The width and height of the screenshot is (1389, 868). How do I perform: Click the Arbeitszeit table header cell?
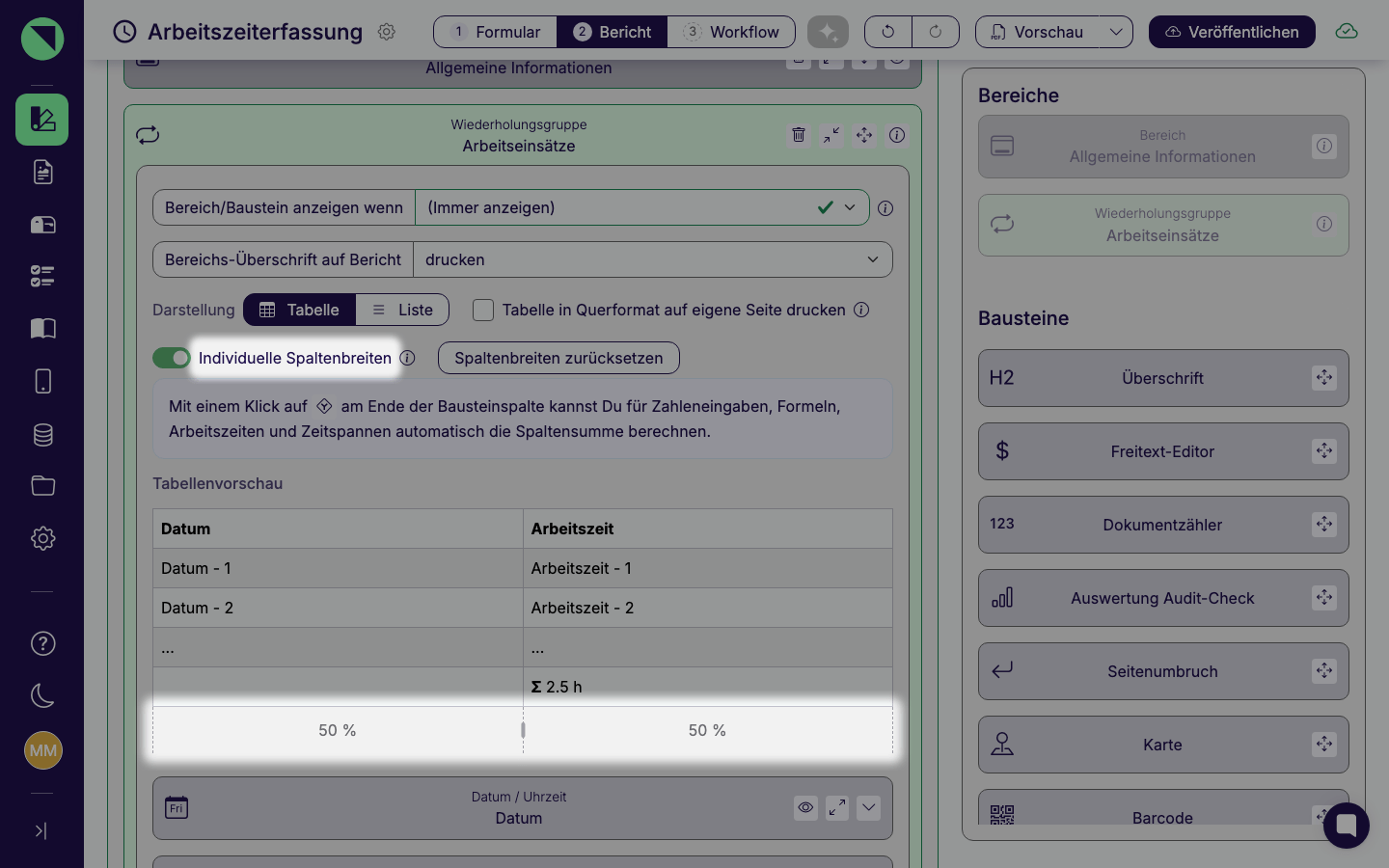(708, 529)
